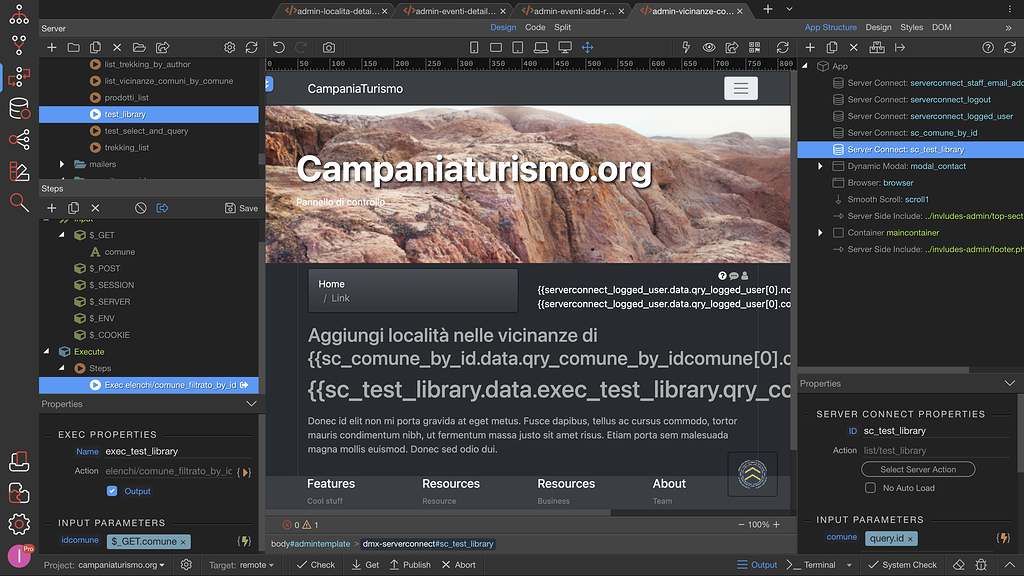
Task: Open the Database Manager in left sidebar
Action: pos(19,108)
